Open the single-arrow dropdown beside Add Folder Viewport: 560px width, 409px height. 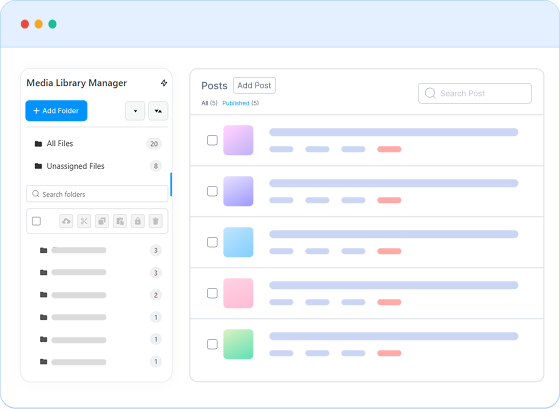click(135, 111)
